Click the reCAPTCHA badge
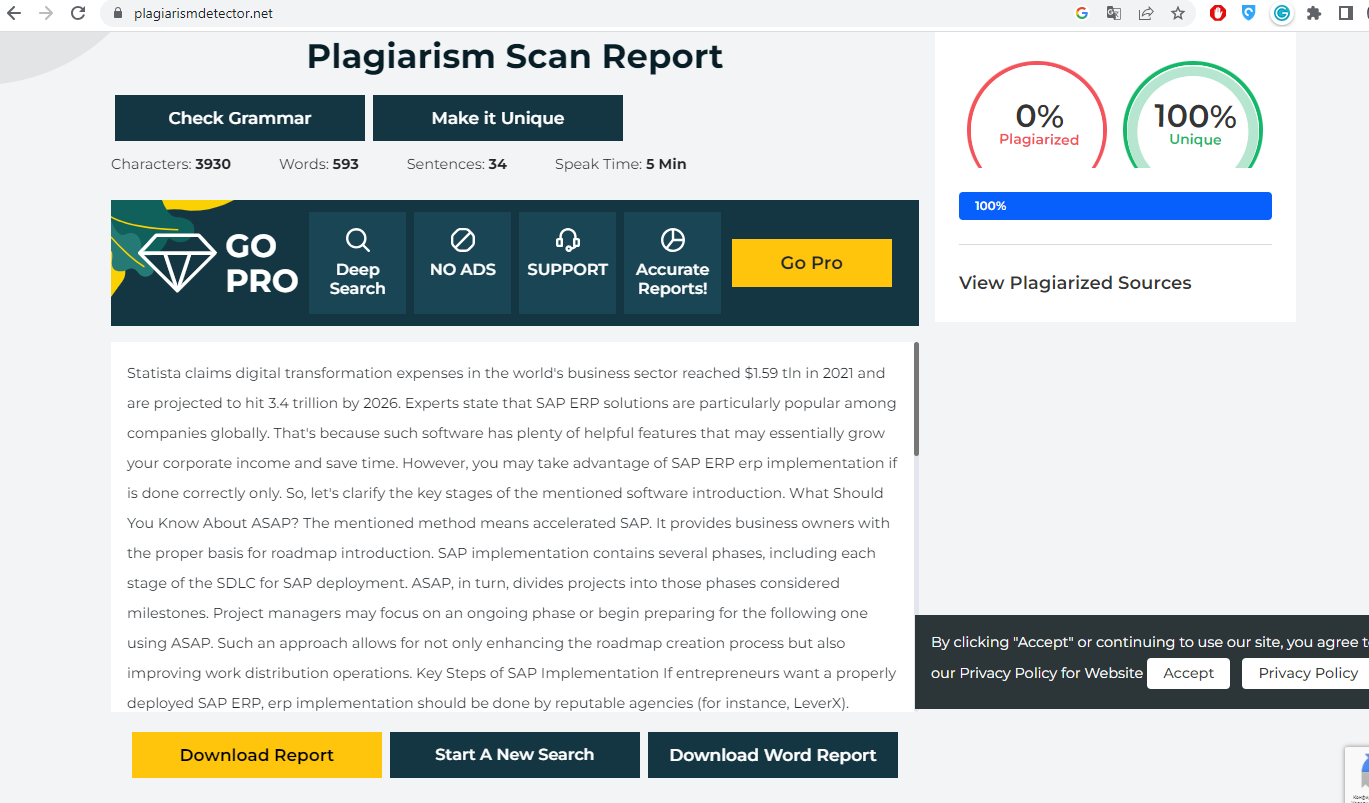The height and width of the screenshot is (803, 1369). coord(1357,774)
